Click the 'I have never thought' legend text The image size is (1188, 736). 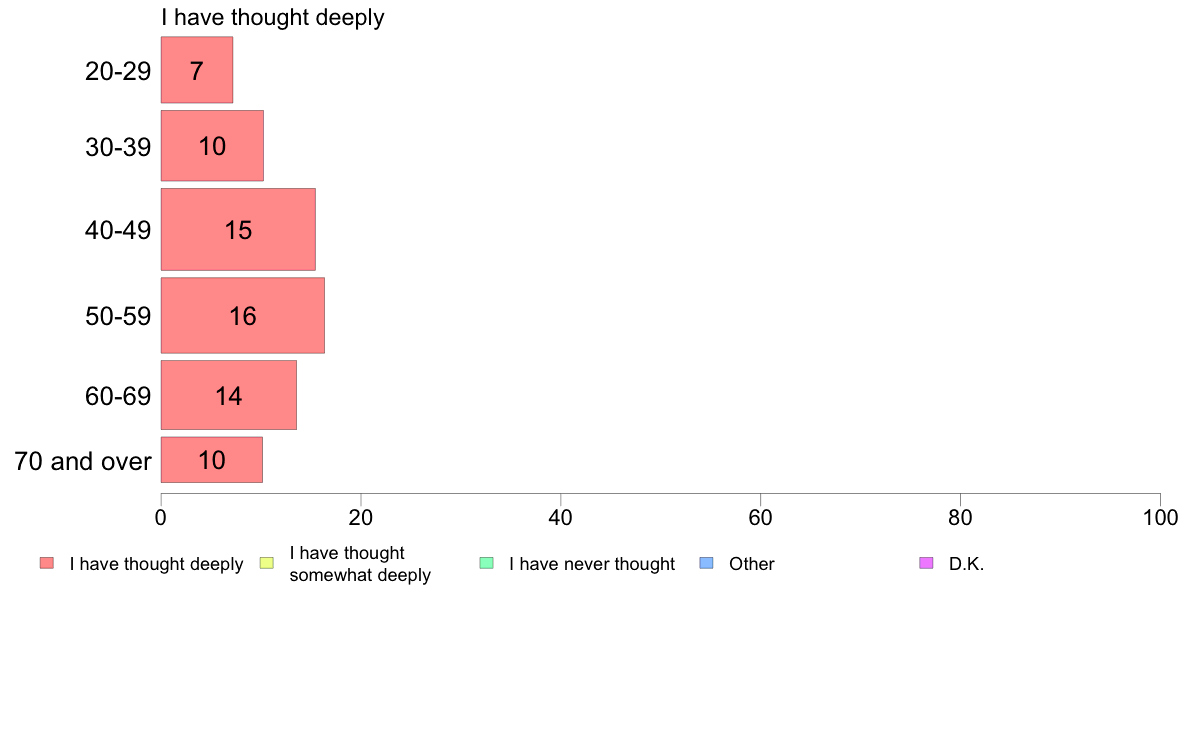tap(592, 564)
